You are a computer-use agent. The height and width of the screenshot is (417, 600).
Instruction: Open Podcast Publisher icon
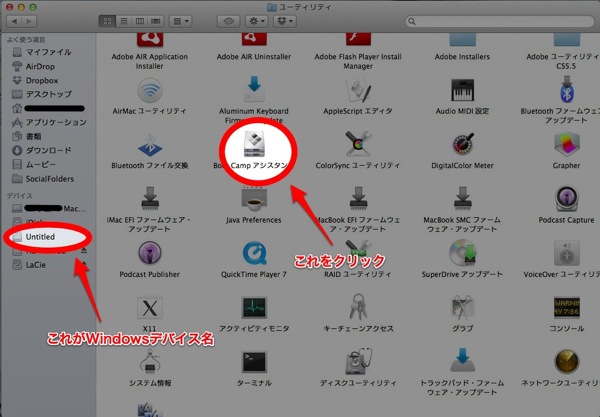coord(150,253)
